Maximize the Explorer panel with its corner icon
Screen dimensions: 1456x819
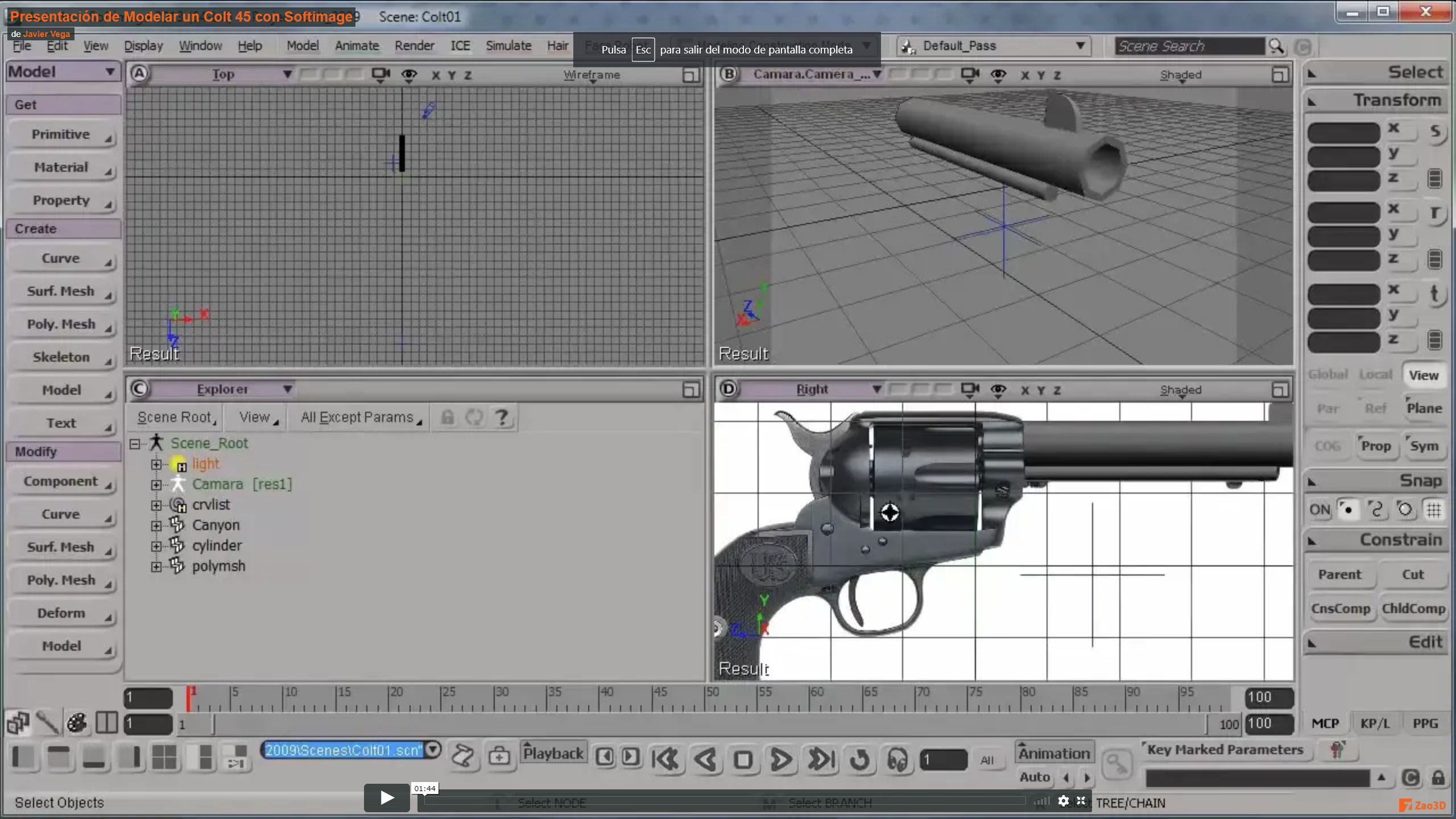pos(690,390)
